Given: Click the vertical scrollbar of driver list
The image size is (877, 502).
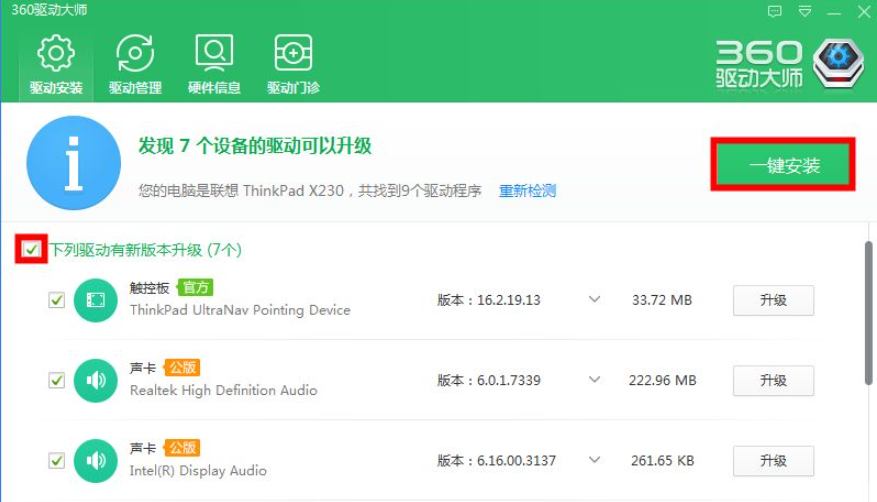Looking at the screenshot, I should 866,312.
